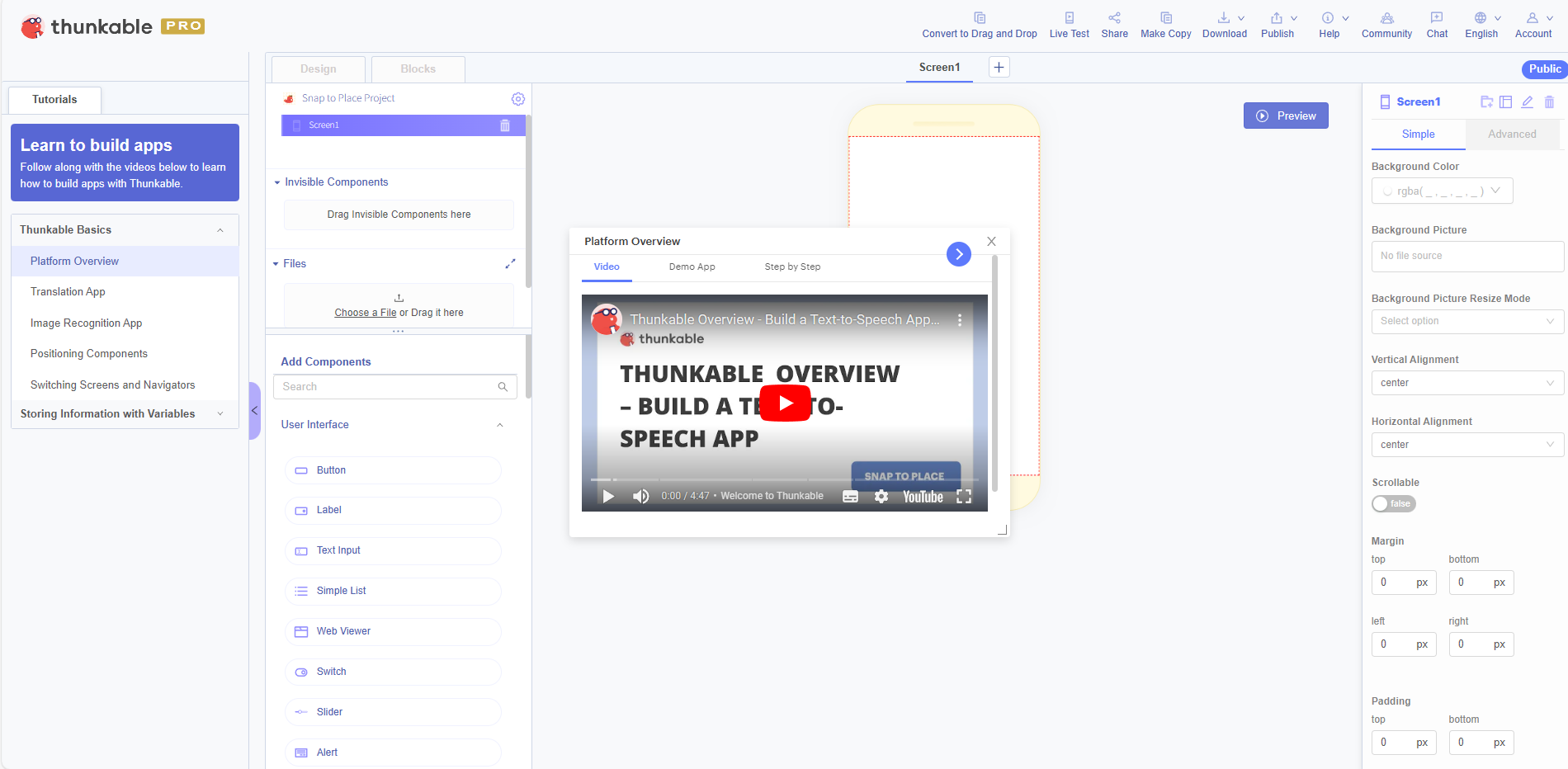
Task: Open project settings gear icon
Action: [x=517, y=99]
